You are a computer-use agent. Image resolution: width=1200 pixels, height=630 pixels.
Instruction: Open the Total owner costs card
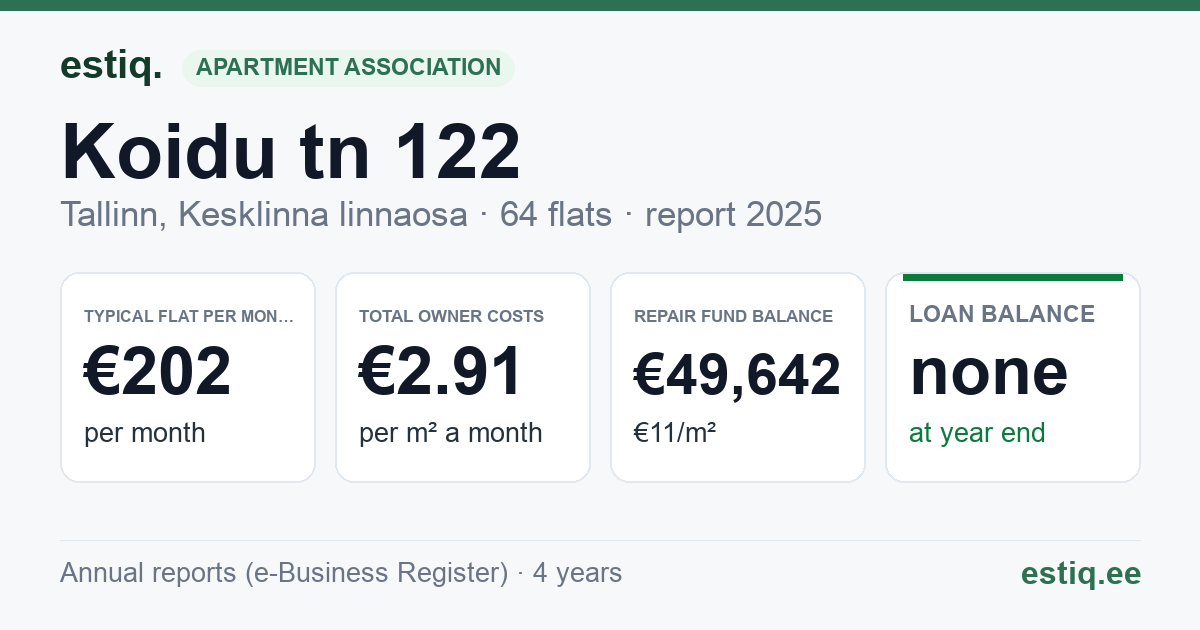tap(463, 377)
